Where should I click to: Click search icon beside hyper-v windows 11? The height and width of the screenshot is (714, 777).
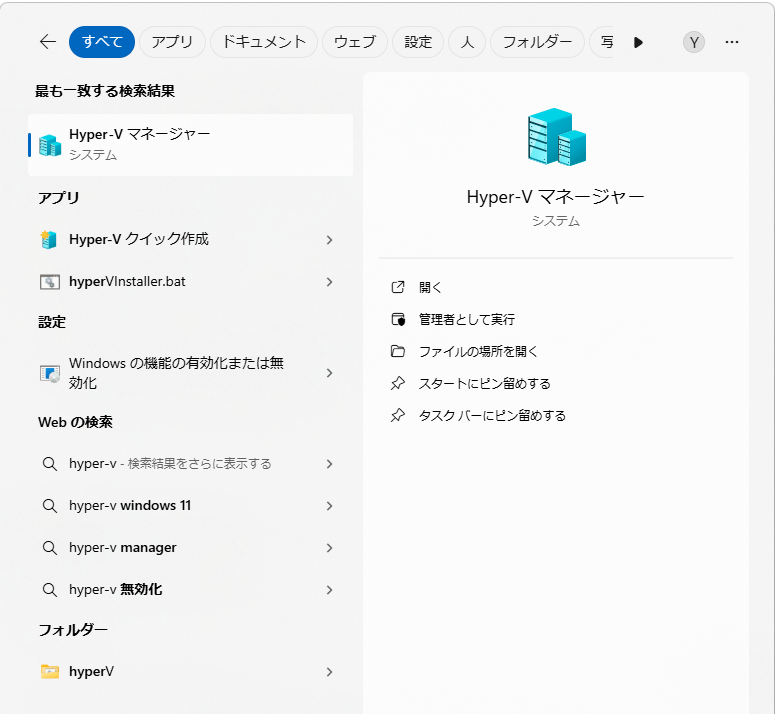point(50,506)
